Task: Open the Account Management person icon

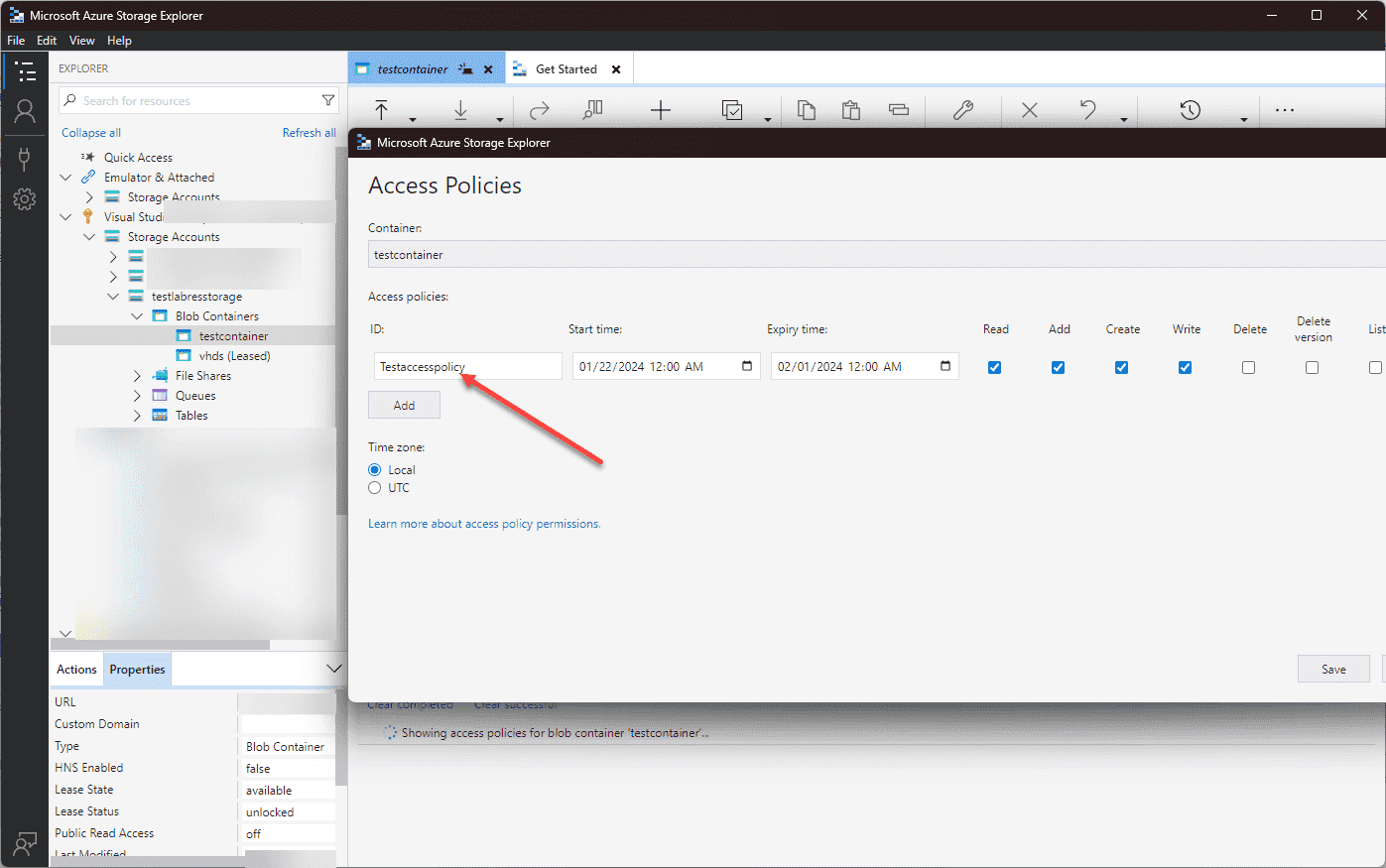Action: 25,111
